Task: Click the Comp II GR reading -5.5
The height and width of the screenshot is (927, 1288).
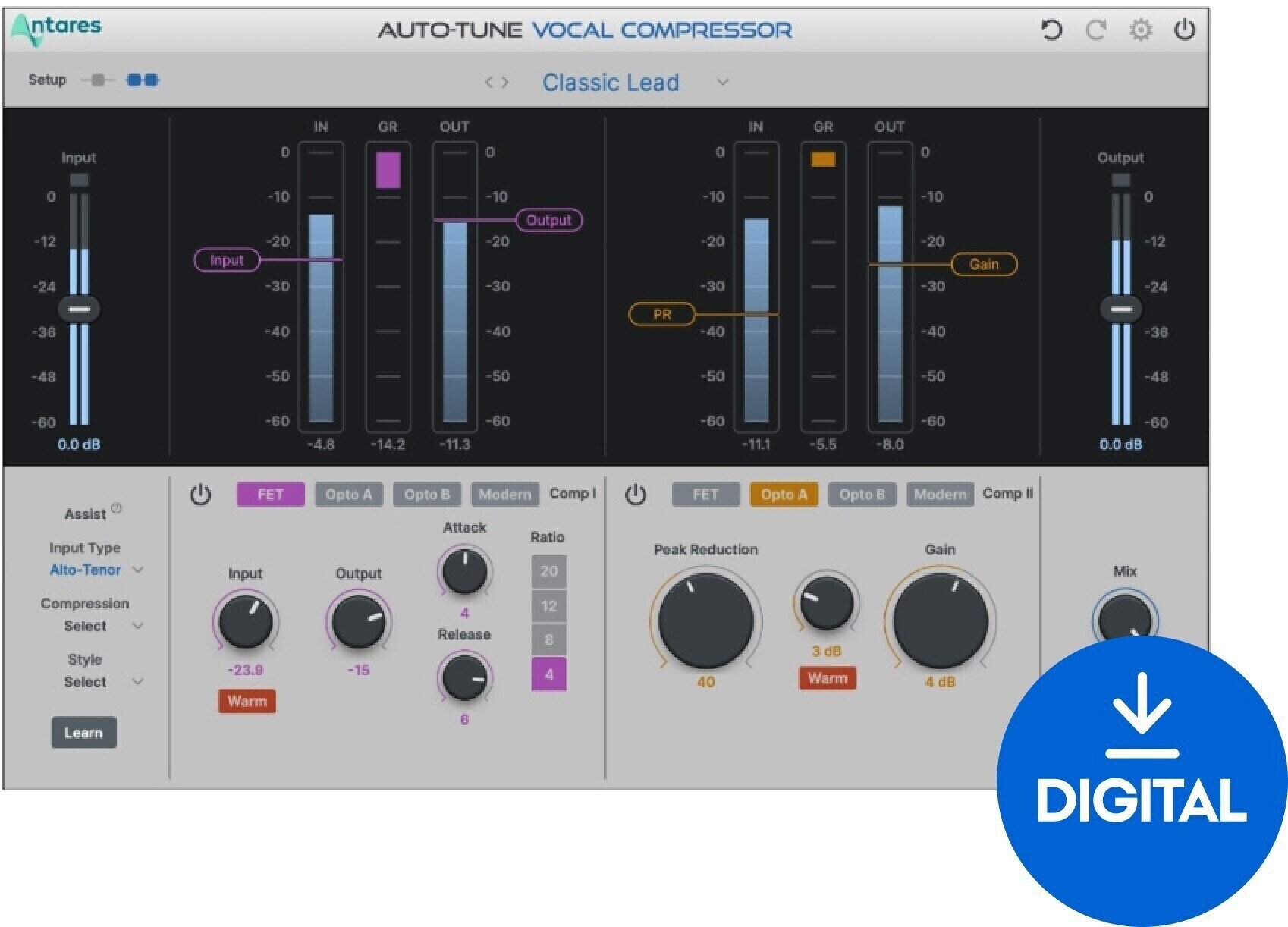Action: 823,445
